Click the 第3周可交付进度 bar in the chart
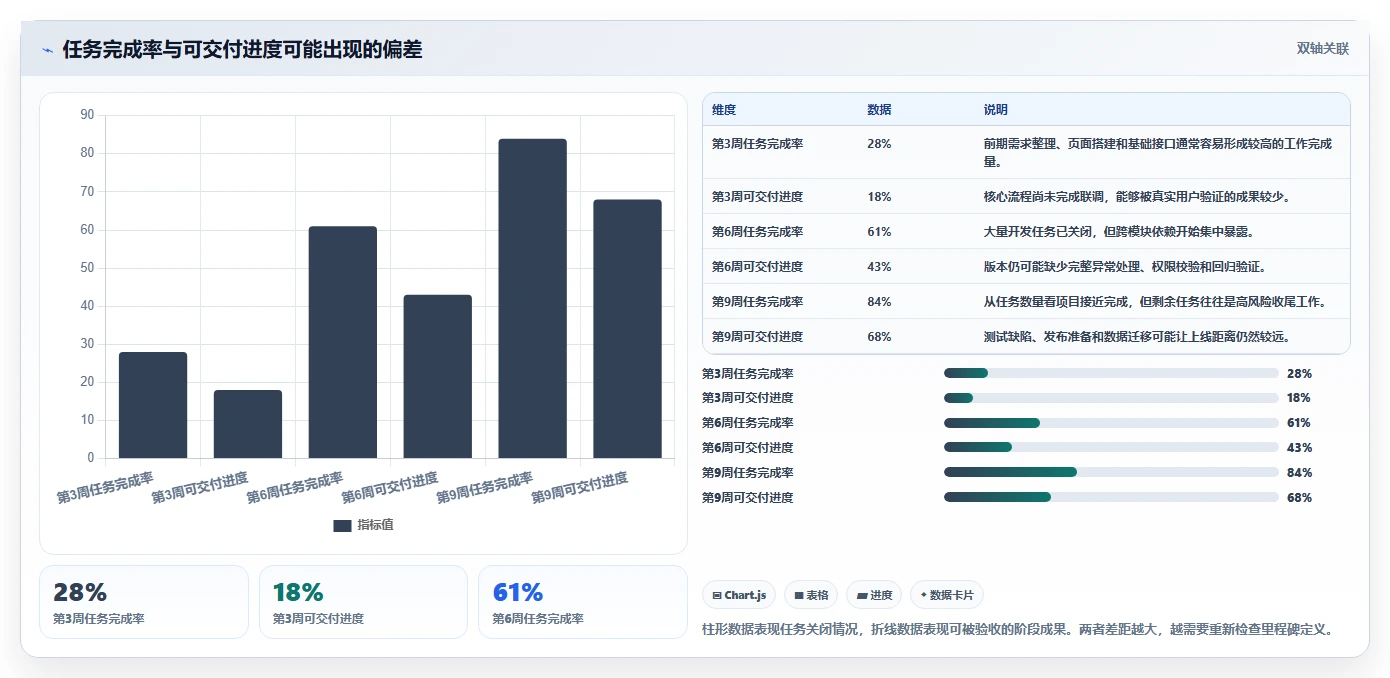 (248, 424)
